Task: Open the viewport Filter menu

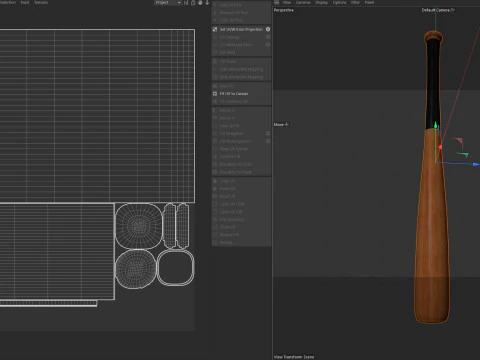Action: click(x=355, y=2)
